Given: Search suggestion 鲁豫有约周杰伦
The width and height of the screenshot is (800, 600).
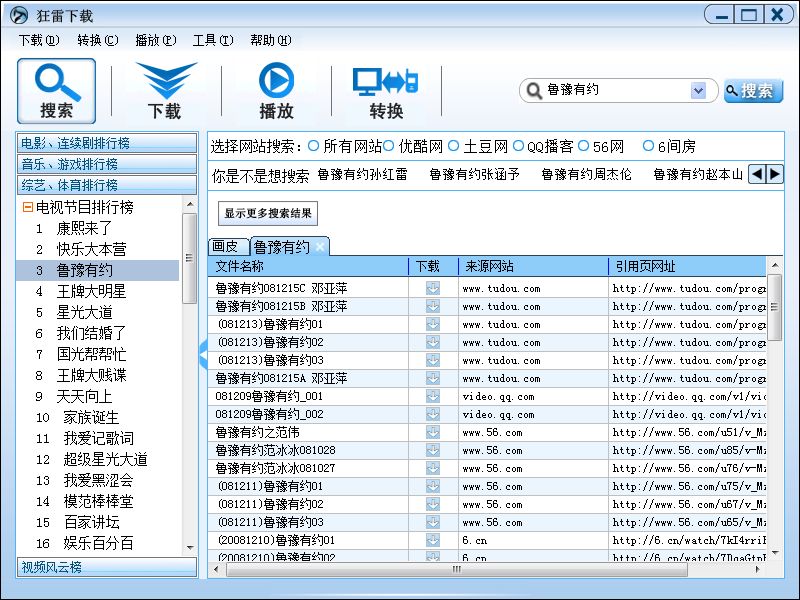Looking at the screenshot, I should point(586,174).
